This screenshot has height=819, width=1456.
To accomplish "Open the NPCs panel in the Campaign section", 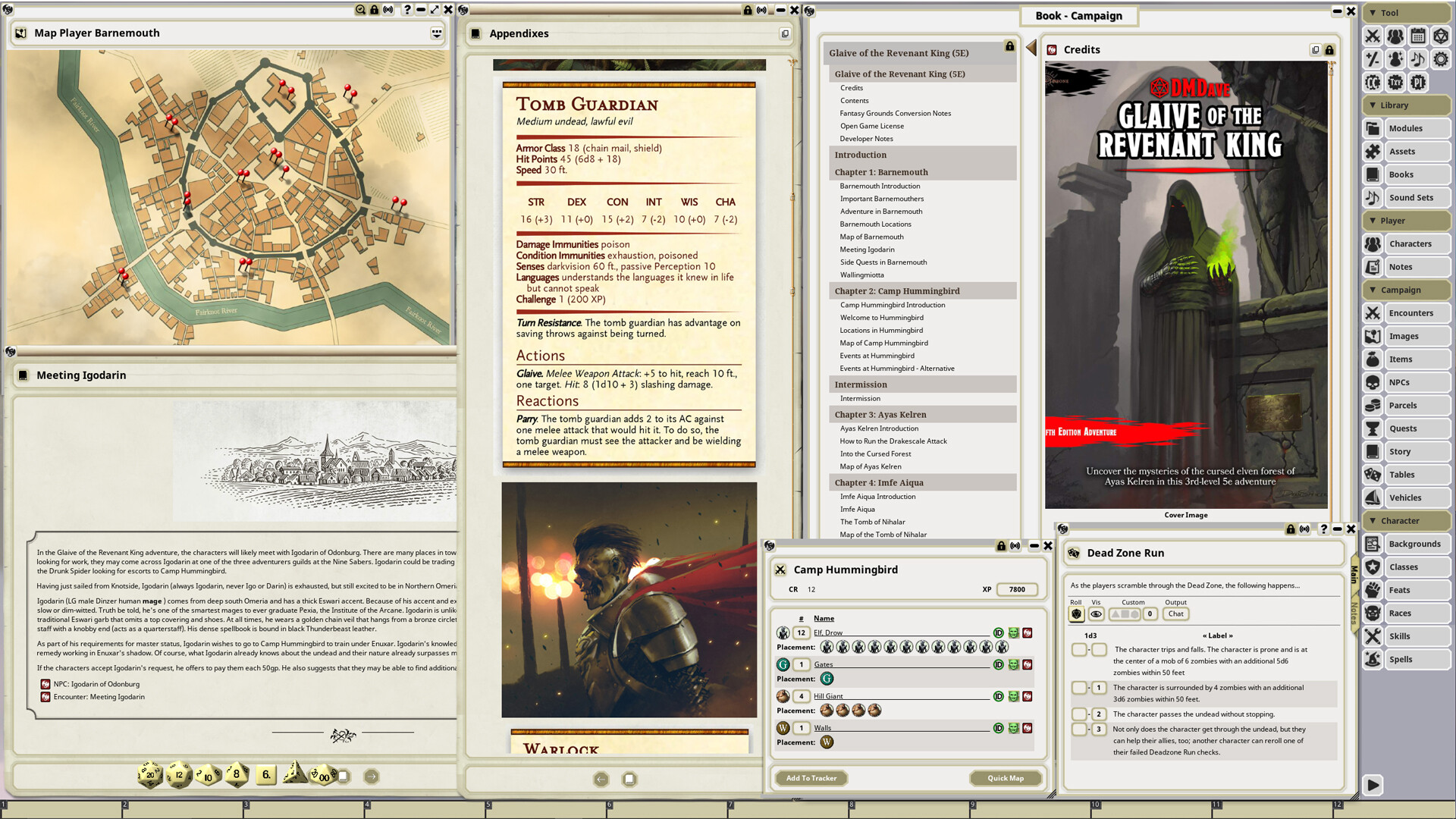I will [1407, 381].
